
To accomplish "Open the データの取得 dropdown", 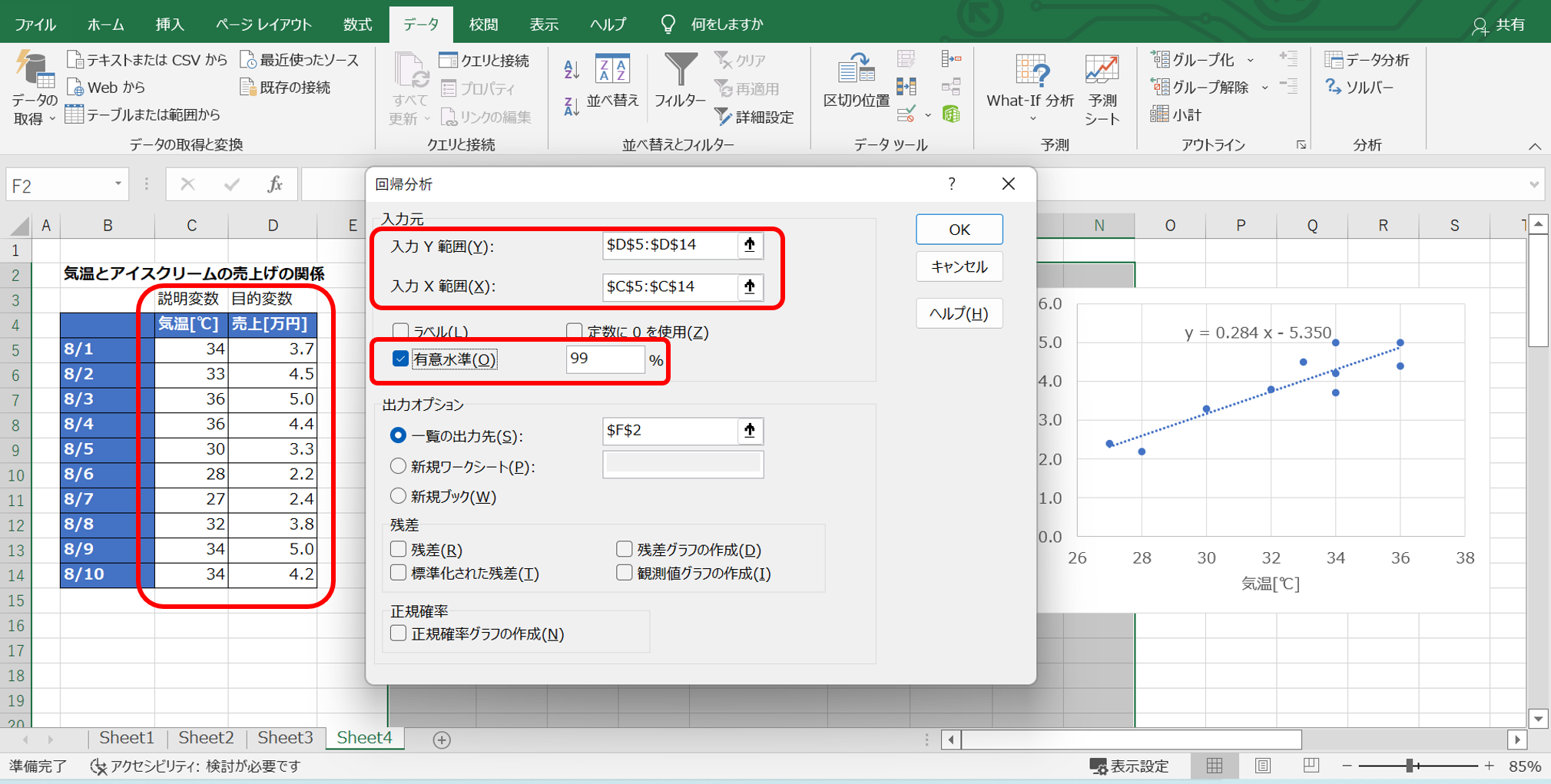I will (x=34, y=91).
